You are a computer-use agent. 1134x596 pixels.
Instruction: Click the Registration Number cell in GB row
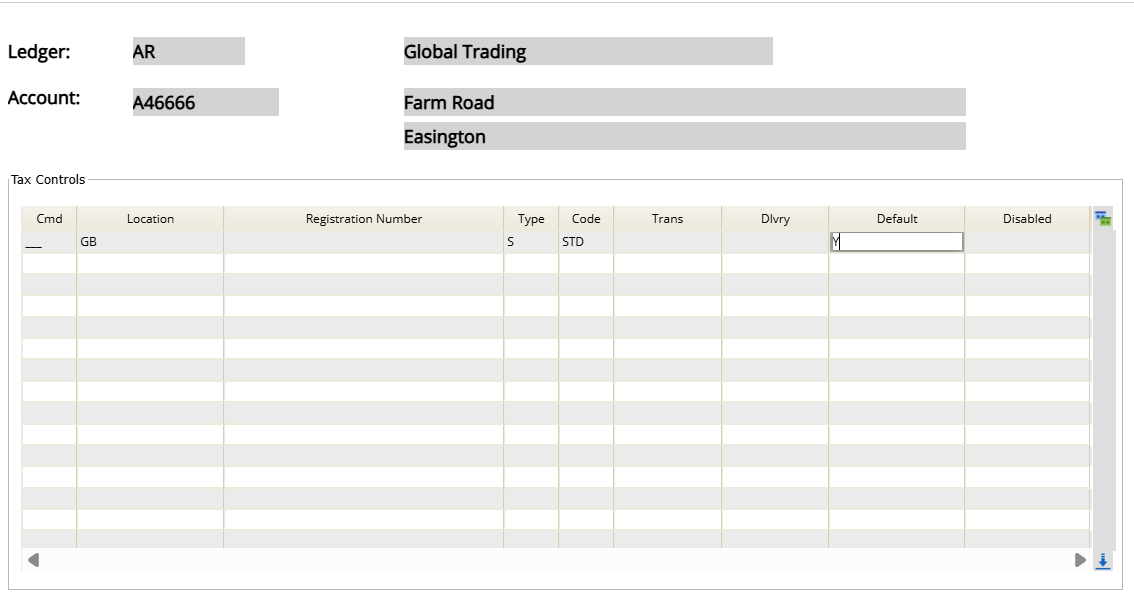coord(363,241)
